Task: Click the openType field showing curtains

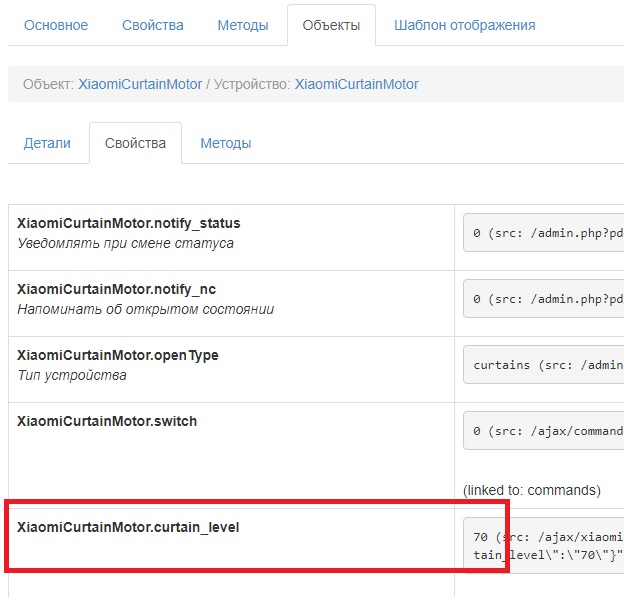Action: (545, 364)
